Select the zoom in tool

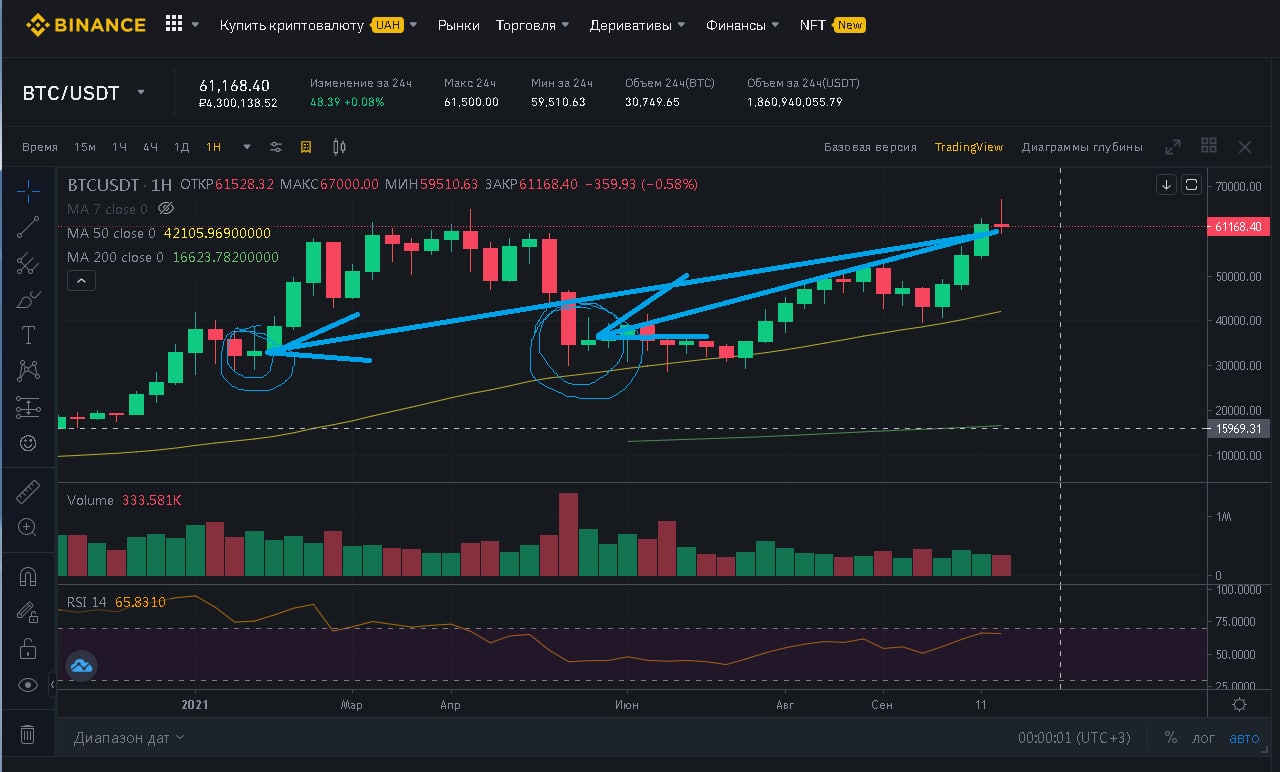point(28,527)
